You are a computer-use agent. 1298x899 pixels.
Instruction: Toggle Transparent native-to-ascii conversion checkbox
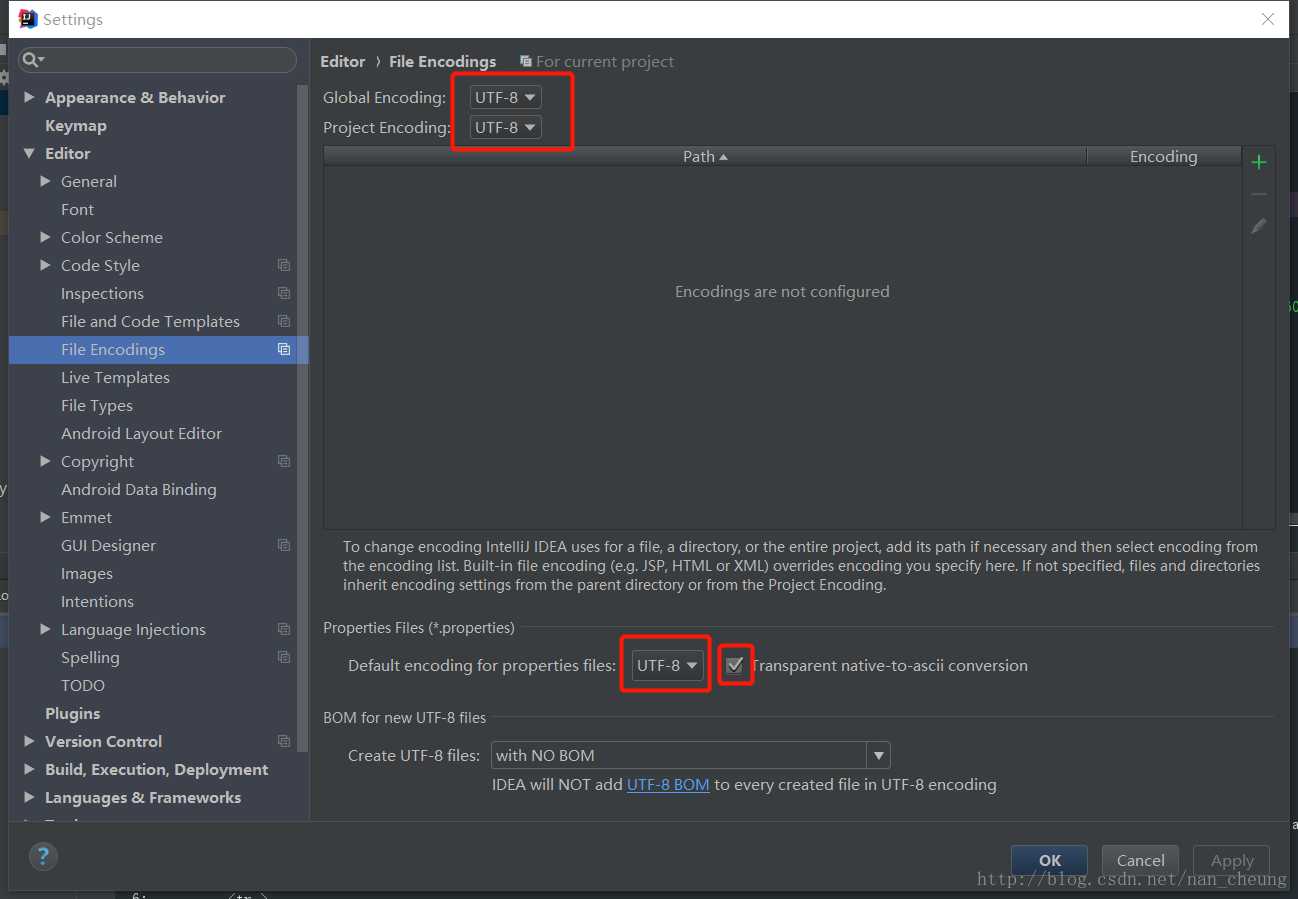(735, 665)
